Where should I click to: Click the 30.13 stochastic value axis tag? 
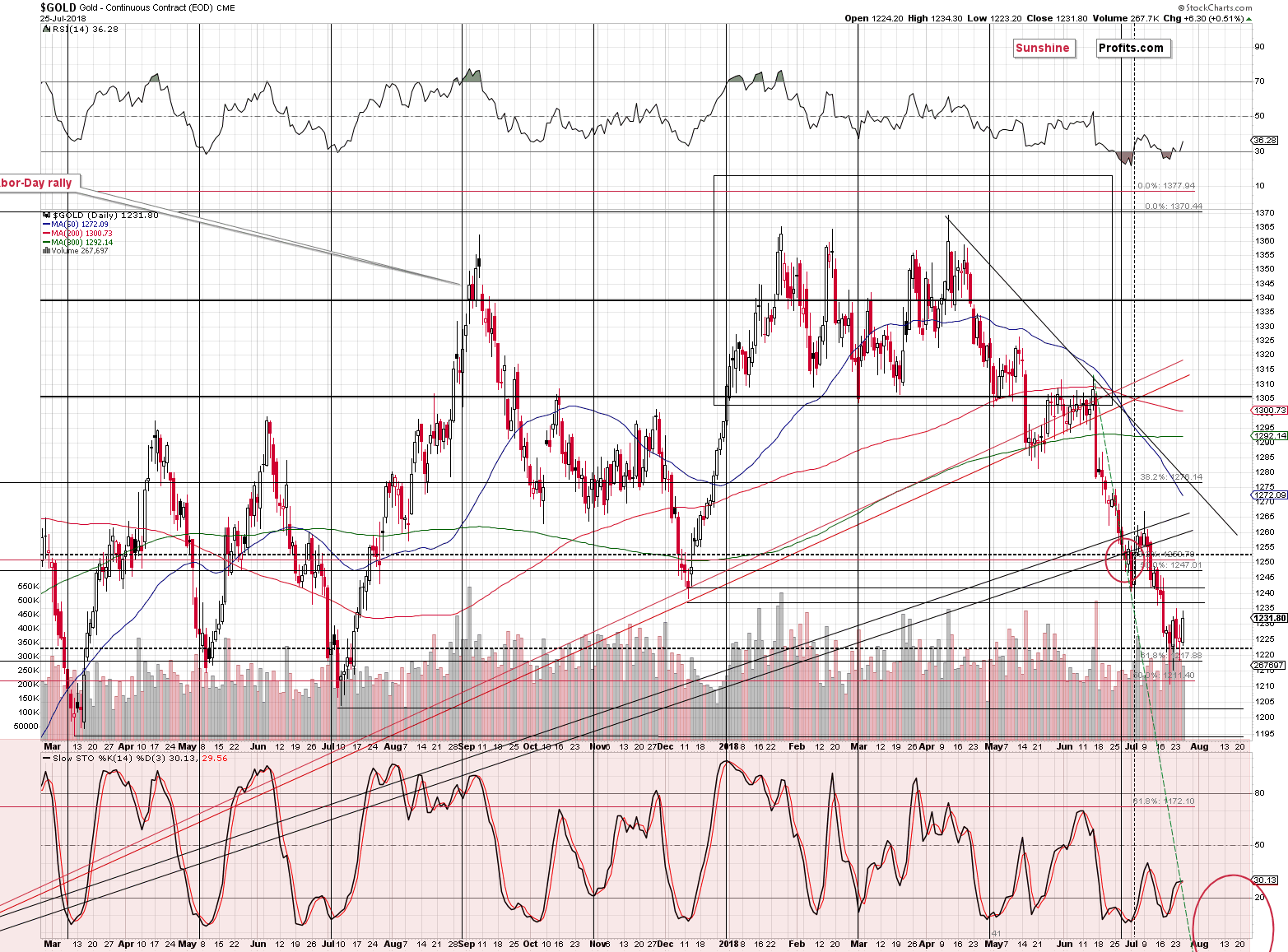pos(1265,880)
